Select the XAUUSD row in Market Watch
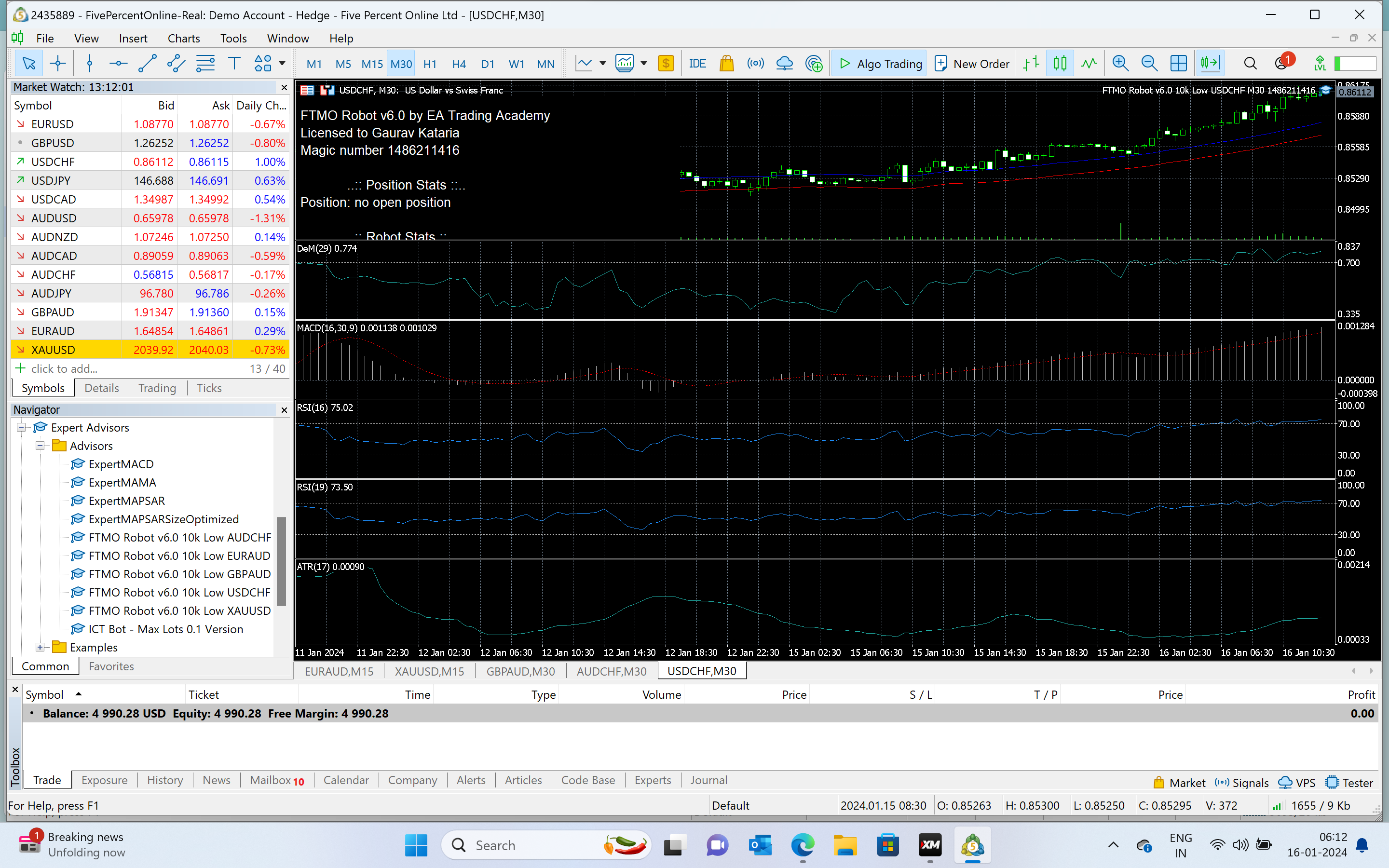Image resolution: width=1389 pixels, height=868 pixels. (150, 350)
